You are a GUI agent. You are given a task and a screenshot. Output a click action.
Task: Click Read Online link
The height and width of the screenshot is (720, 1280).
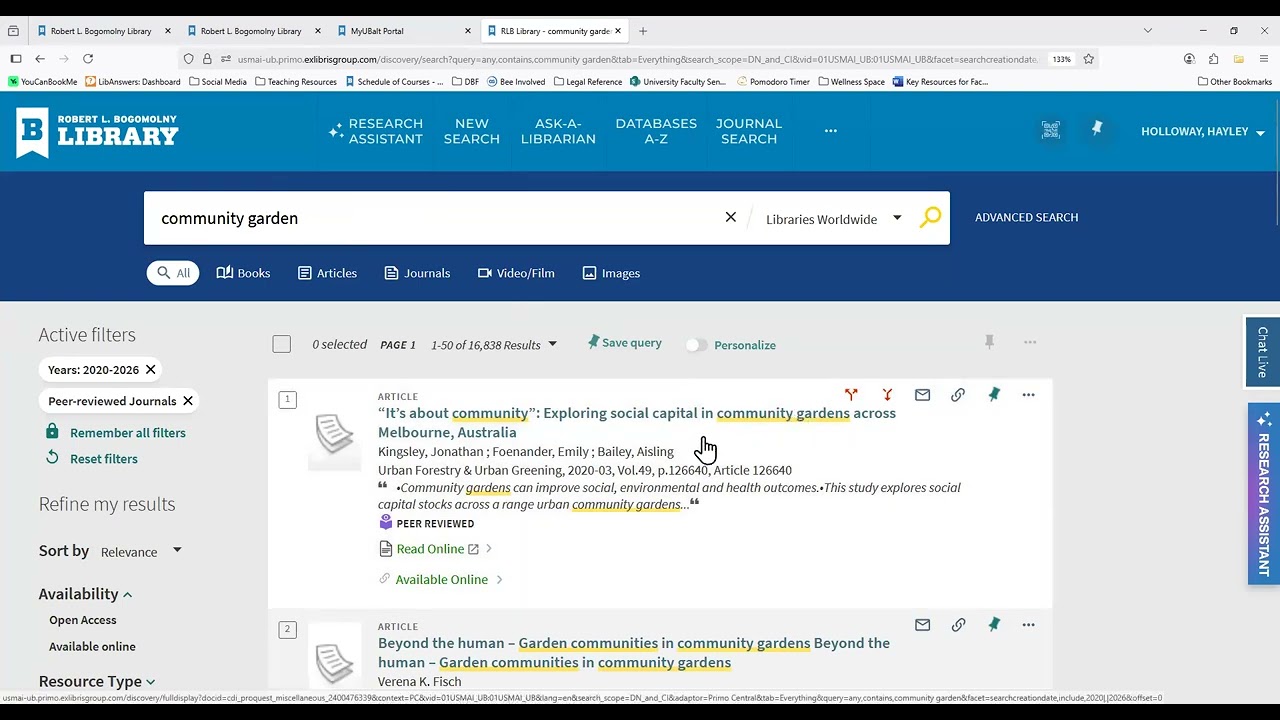(x=430, y=549)
